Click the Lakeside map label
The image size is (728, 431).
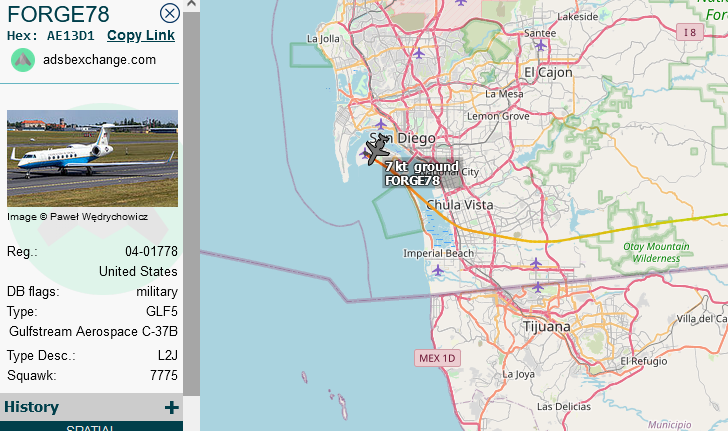[x=578, y=17]
